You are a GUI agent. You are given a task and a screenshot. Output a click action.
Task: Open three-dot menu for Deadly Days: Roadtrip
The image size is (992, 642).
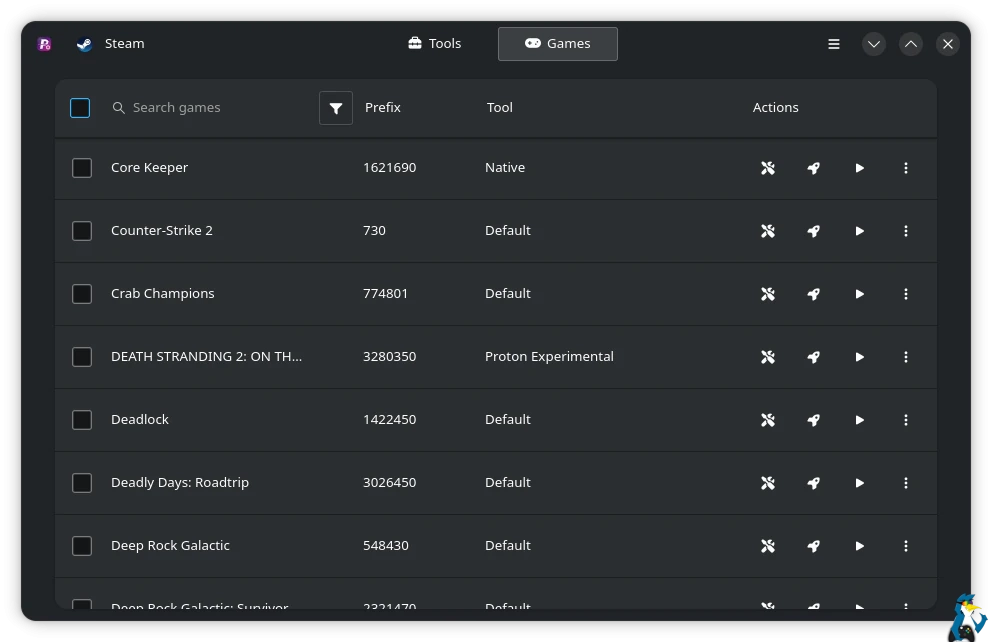point(905,483)
